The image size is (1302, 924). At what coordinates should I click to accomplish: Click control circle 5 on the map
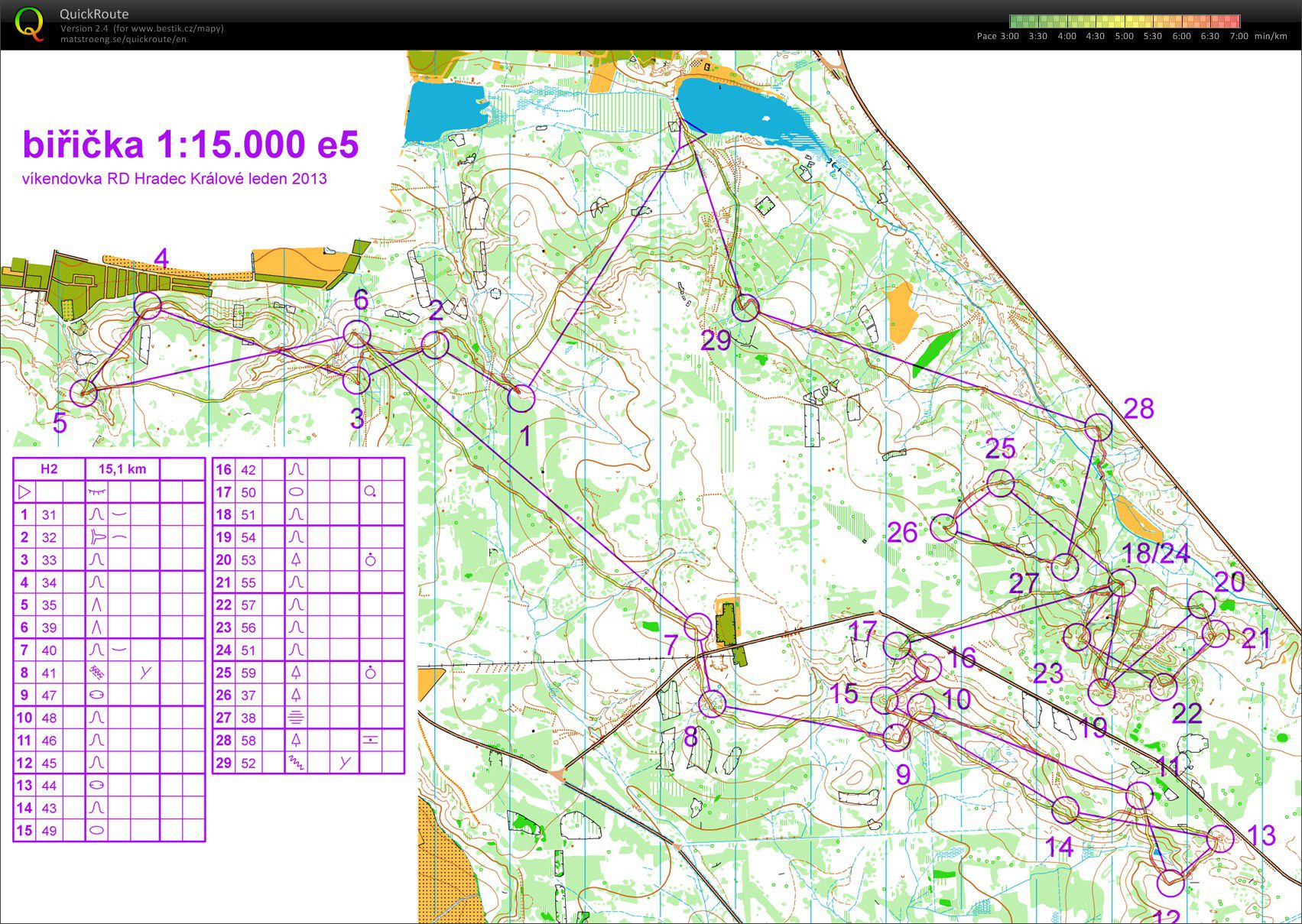(84, 393)
